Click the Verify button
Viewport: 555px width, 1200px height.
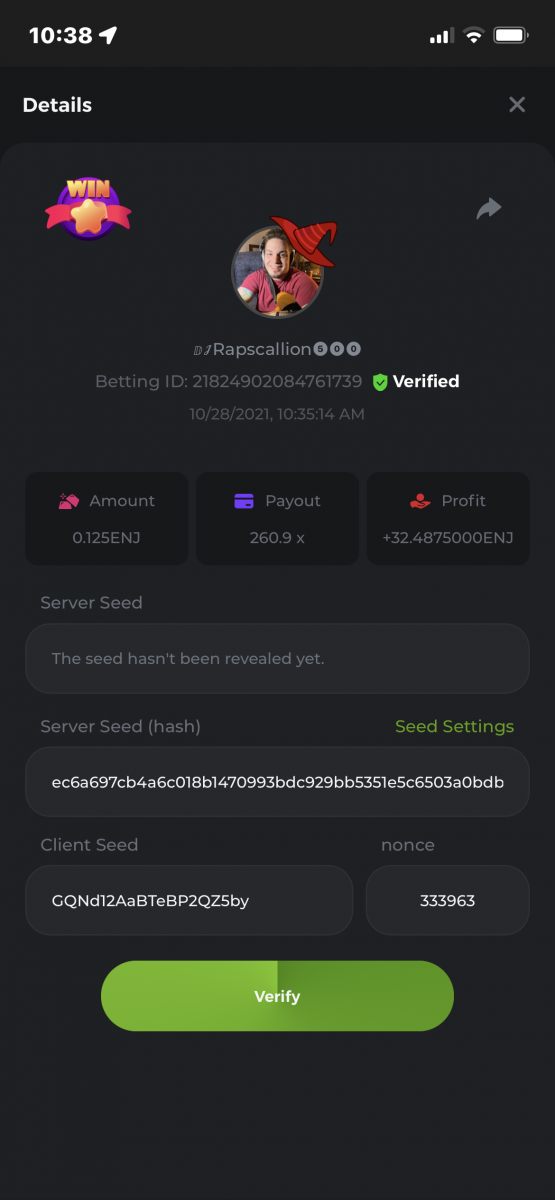click(x=277, y=996)
